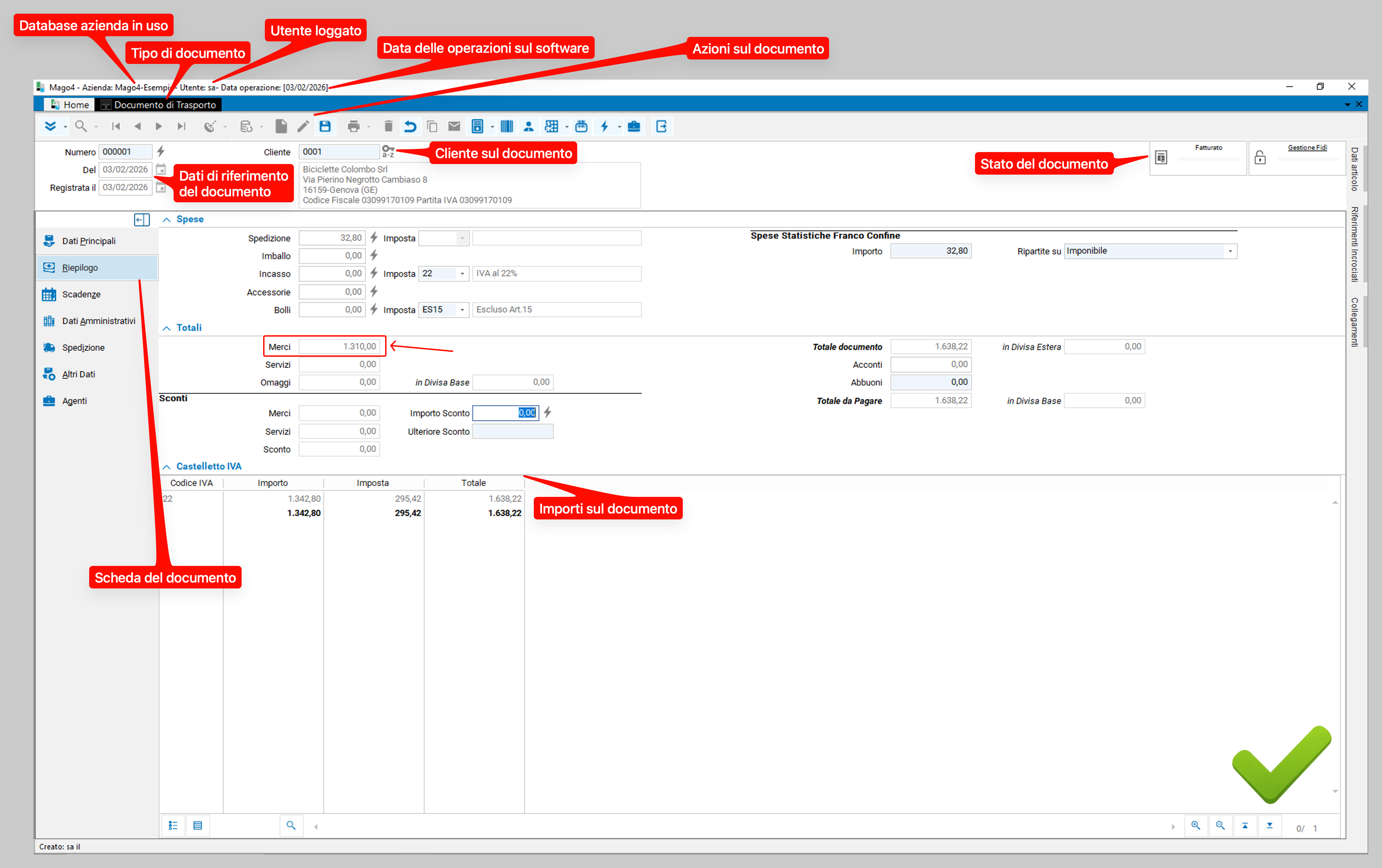Open Spedizione Imposta empty dropdown
This screenshot has width=1382, height=868.
[462, 238]
